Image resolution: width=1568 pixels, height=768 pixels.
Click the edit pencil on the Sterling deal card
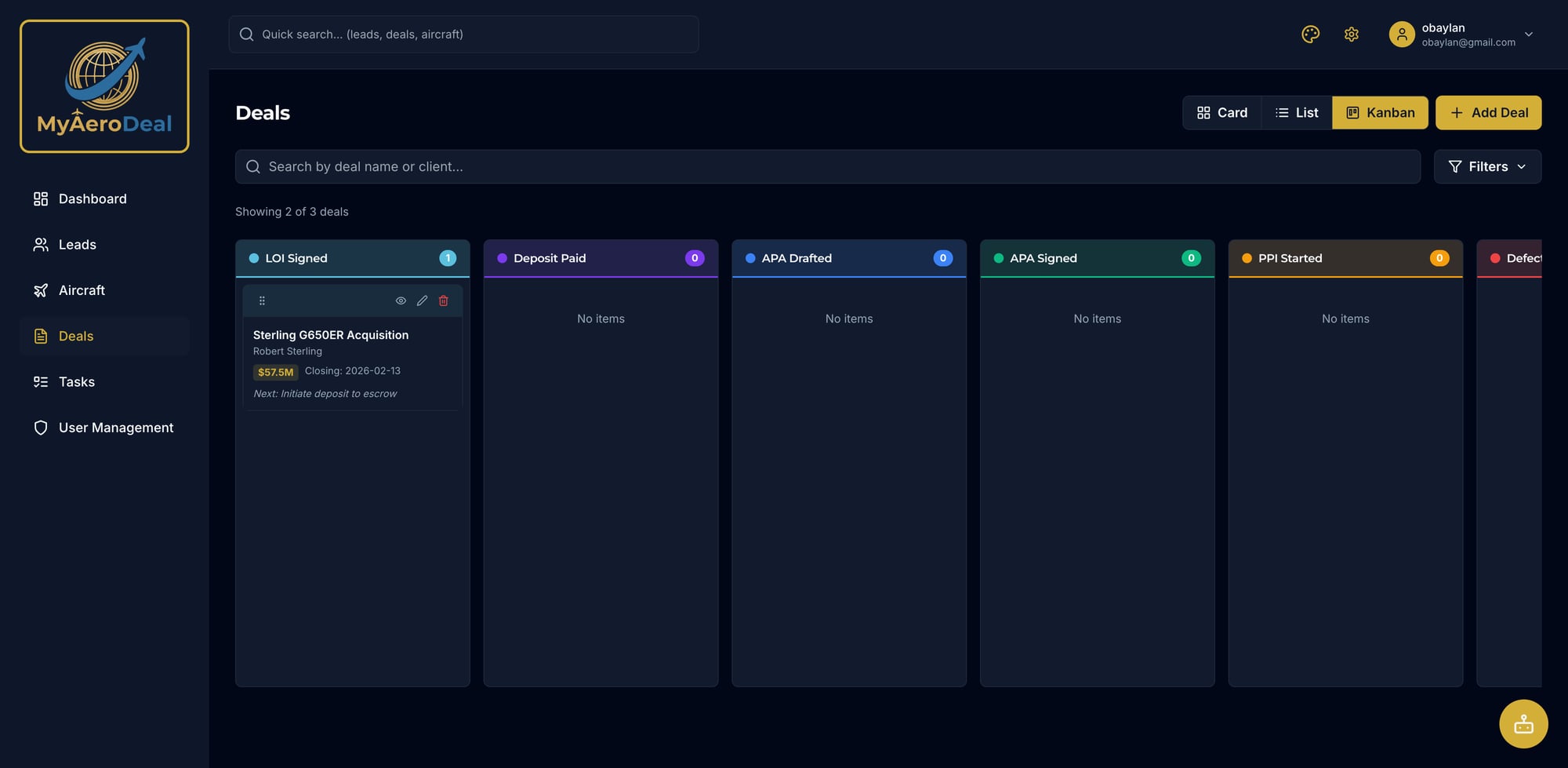pos(422,300)
